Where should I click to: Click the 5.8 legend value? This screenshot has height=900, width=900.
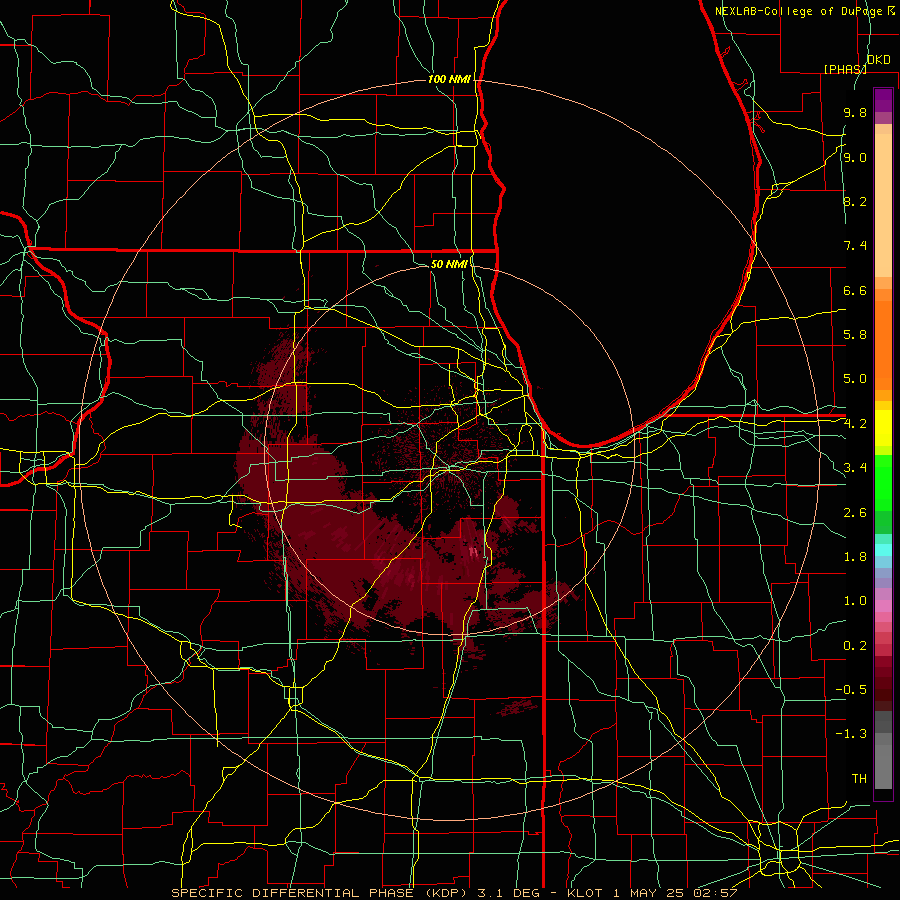click(855, 335)
